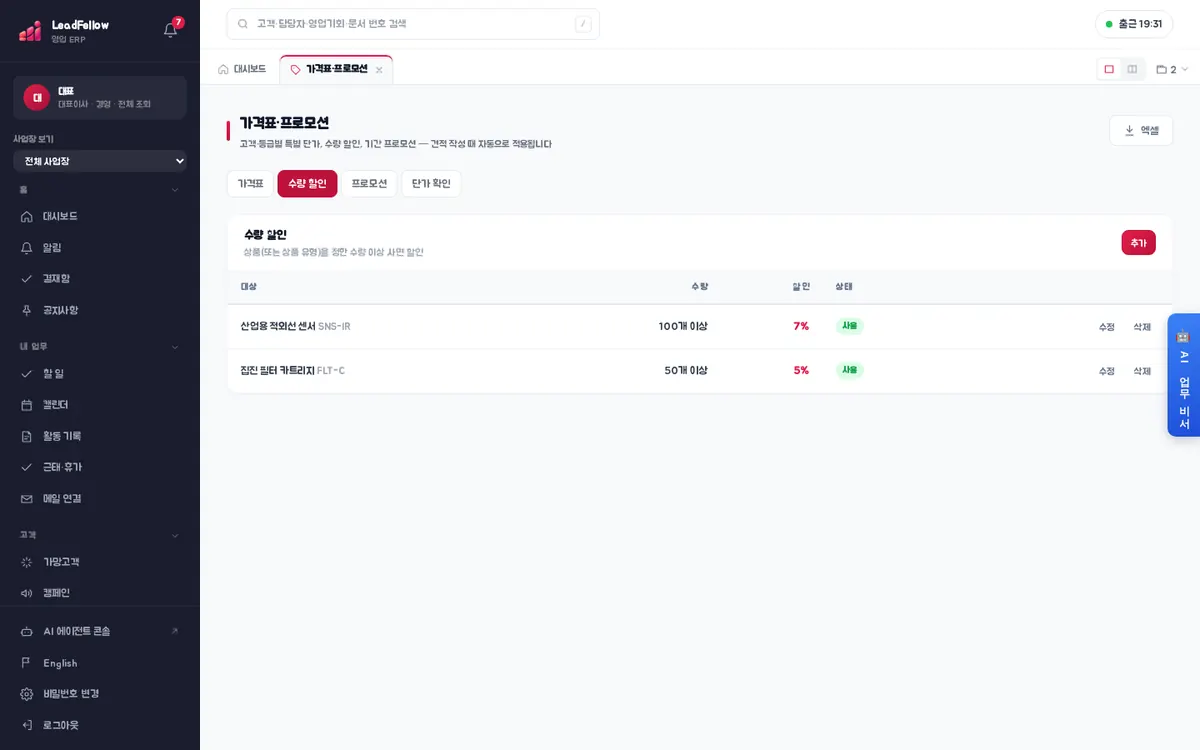Select the 가격표·프로모션 tab
1200x750 pixels.
point(336,69)
